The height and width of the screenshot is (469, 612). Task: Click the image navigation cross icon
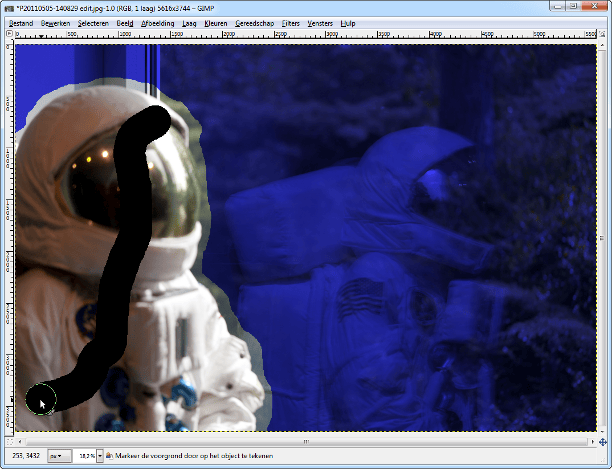pyautogui.click(x=603, y=442)
